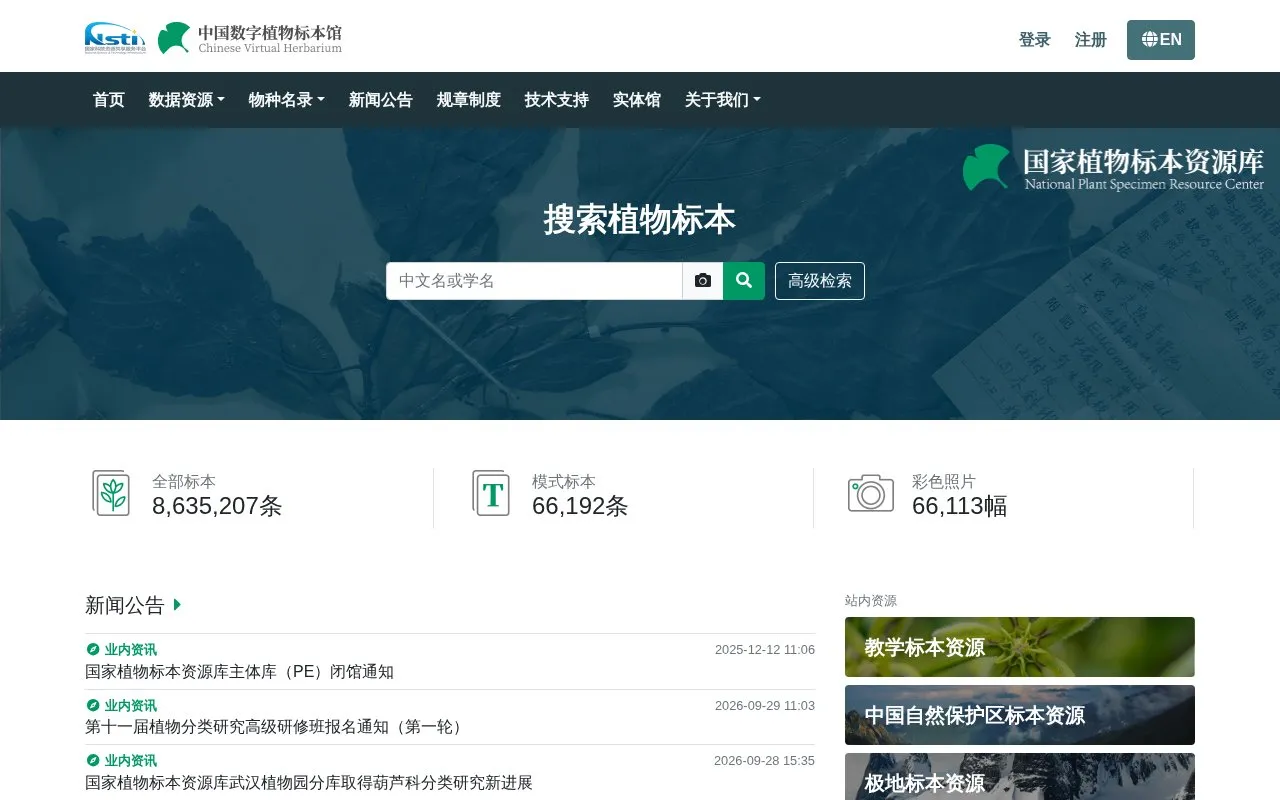
Task: Click the 搜索植物标本 heading
Action: click(x=640, y=219)
